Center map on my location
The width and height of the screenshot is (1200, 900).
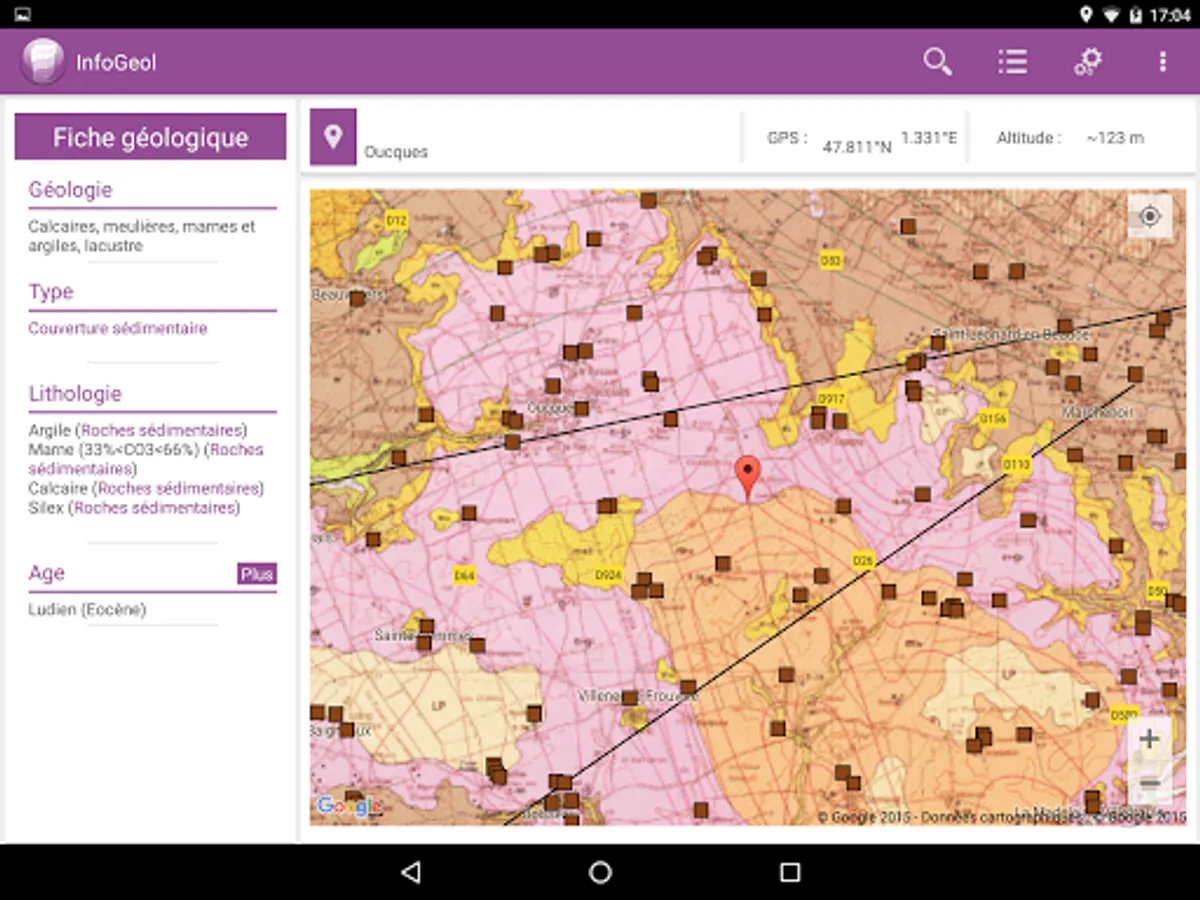[x=1150, y=216]
